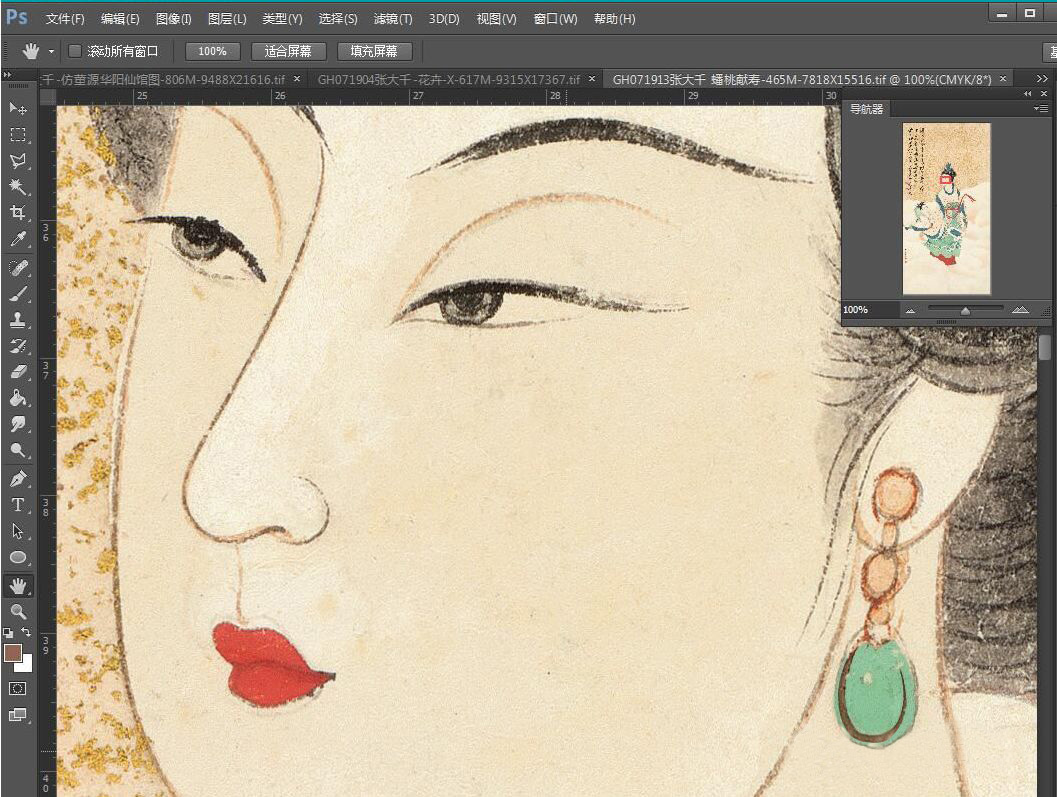Open the 3D(D) menu
Viewport: 1057px width, 797px height.
tap(444, 19)
